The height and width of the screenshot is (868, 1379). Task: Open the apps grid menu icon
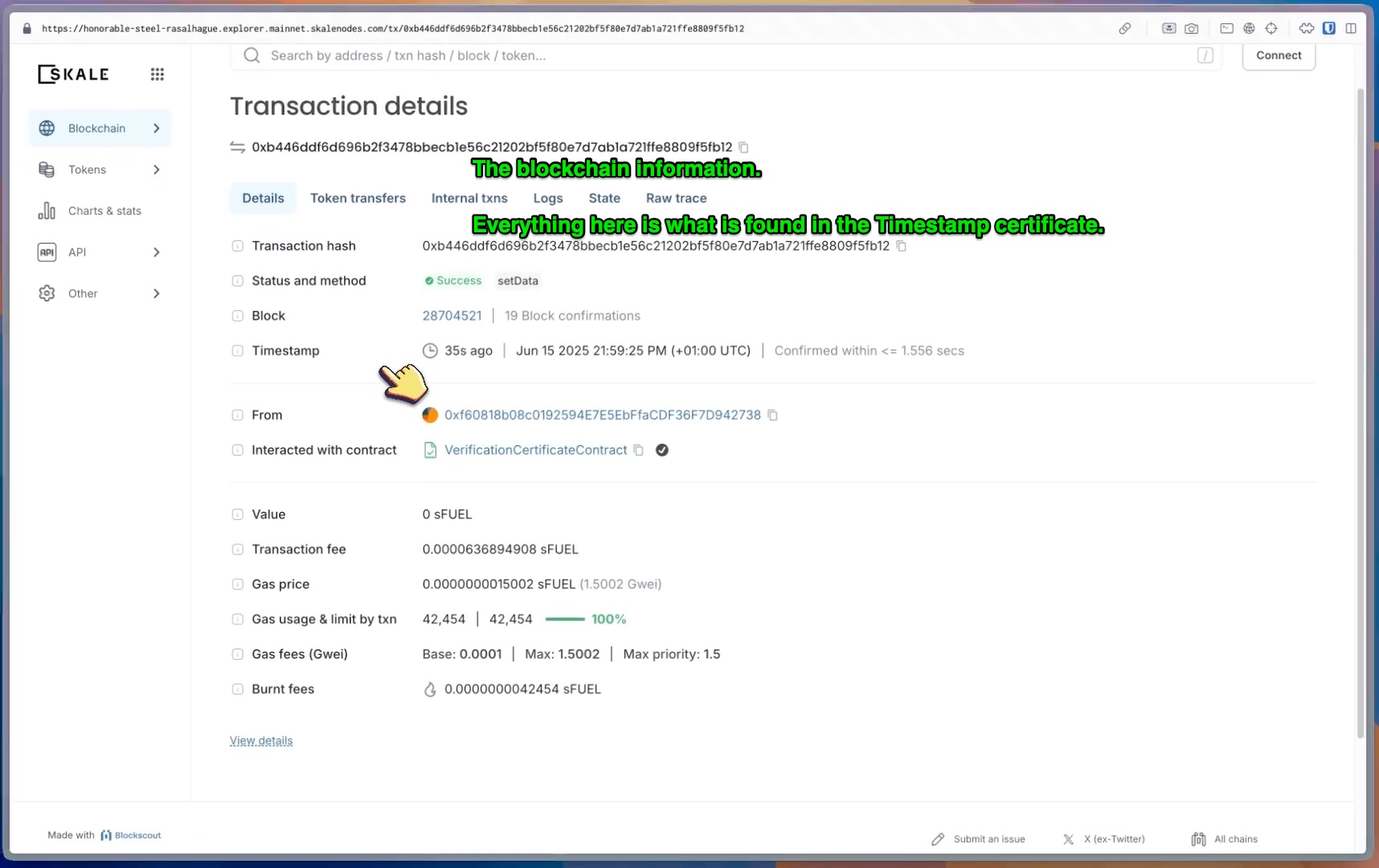(x=158, y=74)
